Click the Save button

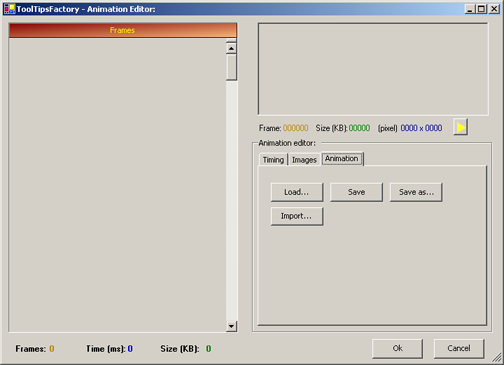click(x=356, y=192)
